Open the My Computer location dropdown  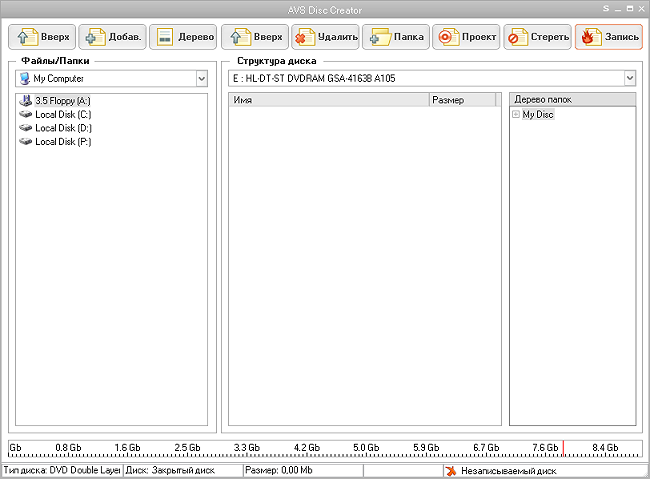201,78
